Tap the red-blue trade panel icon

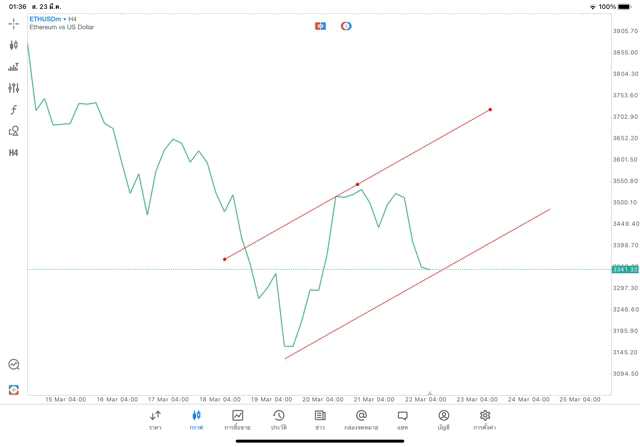(320, 26)
